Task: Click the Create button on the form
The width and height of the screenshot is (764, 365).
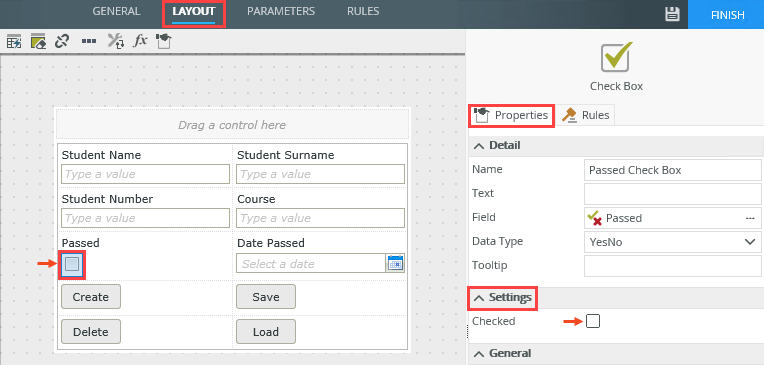Action: (91, 297)
